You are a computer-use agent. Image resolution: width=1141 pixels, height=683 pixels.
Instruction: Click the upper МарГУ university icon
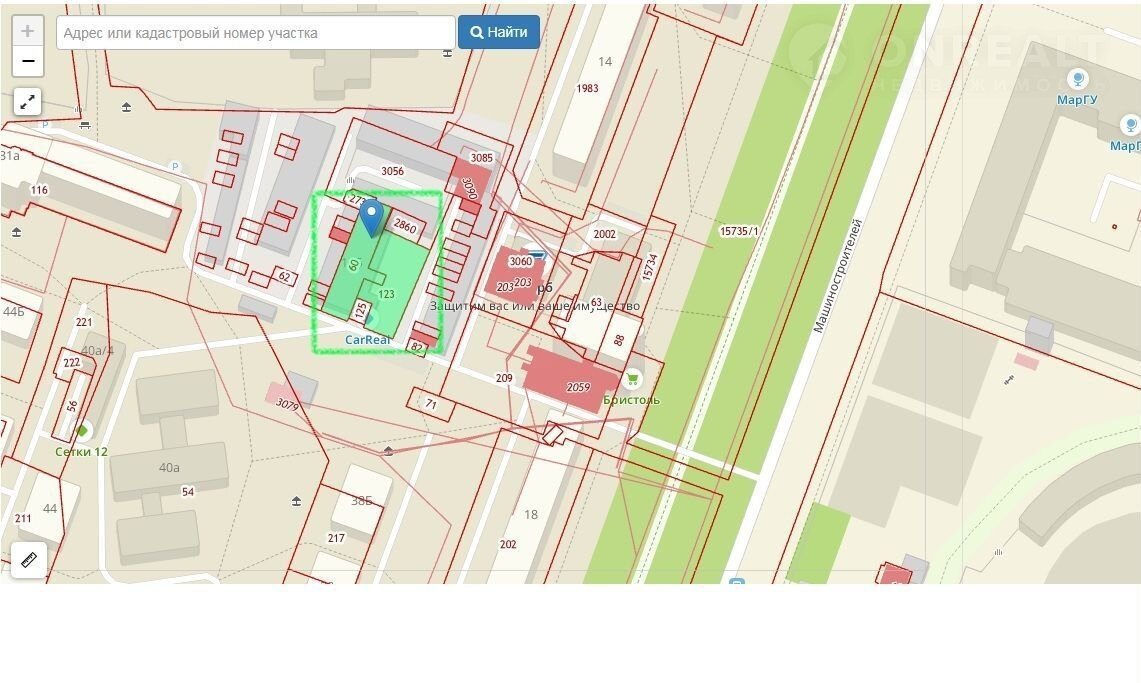point(1078,79)
